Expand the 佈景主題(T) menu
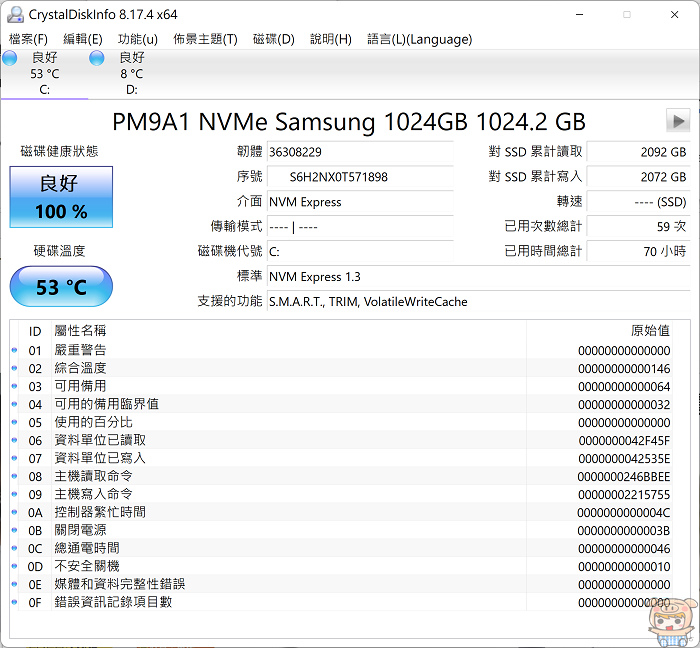Screen dimensions: 700x648 click(x=205, y=39)
